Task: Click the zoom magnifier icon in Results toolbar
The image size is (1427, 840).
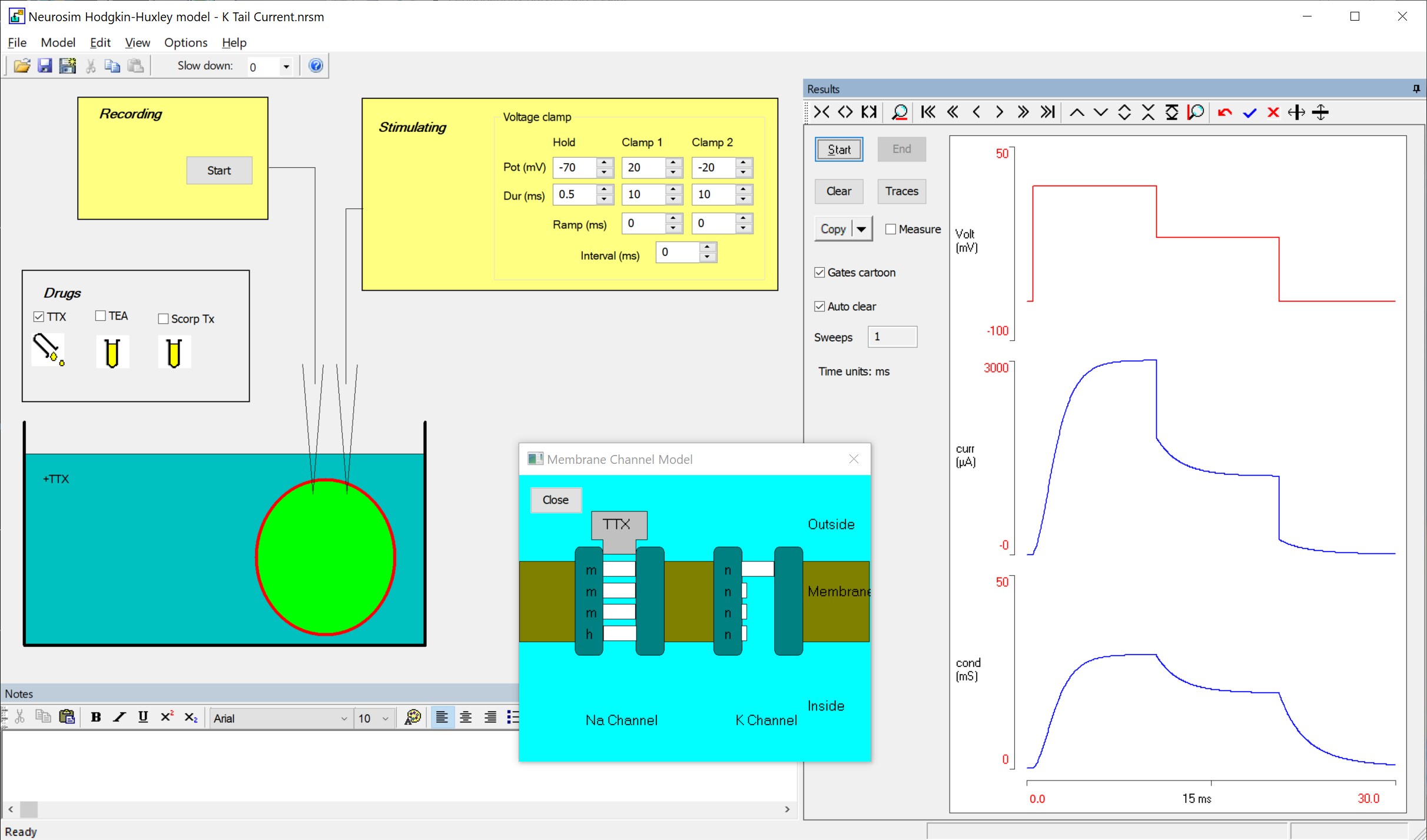Action: click(899, 112)
